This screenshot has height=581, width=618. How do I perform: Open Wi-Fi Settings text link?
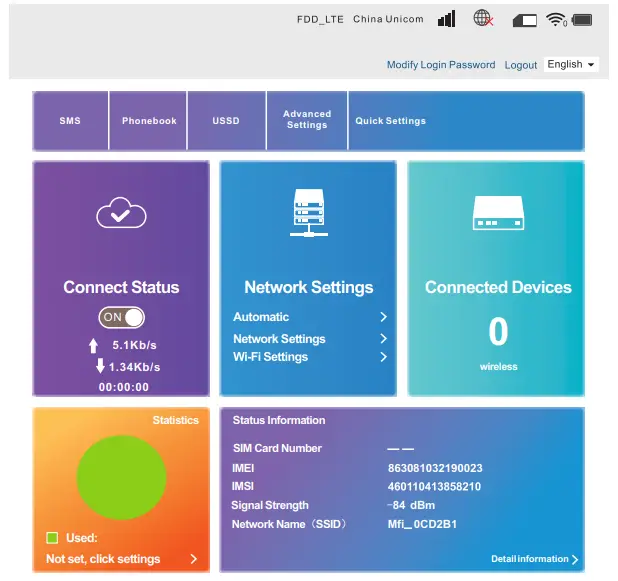pyautogui.click(x=270, y=357)
